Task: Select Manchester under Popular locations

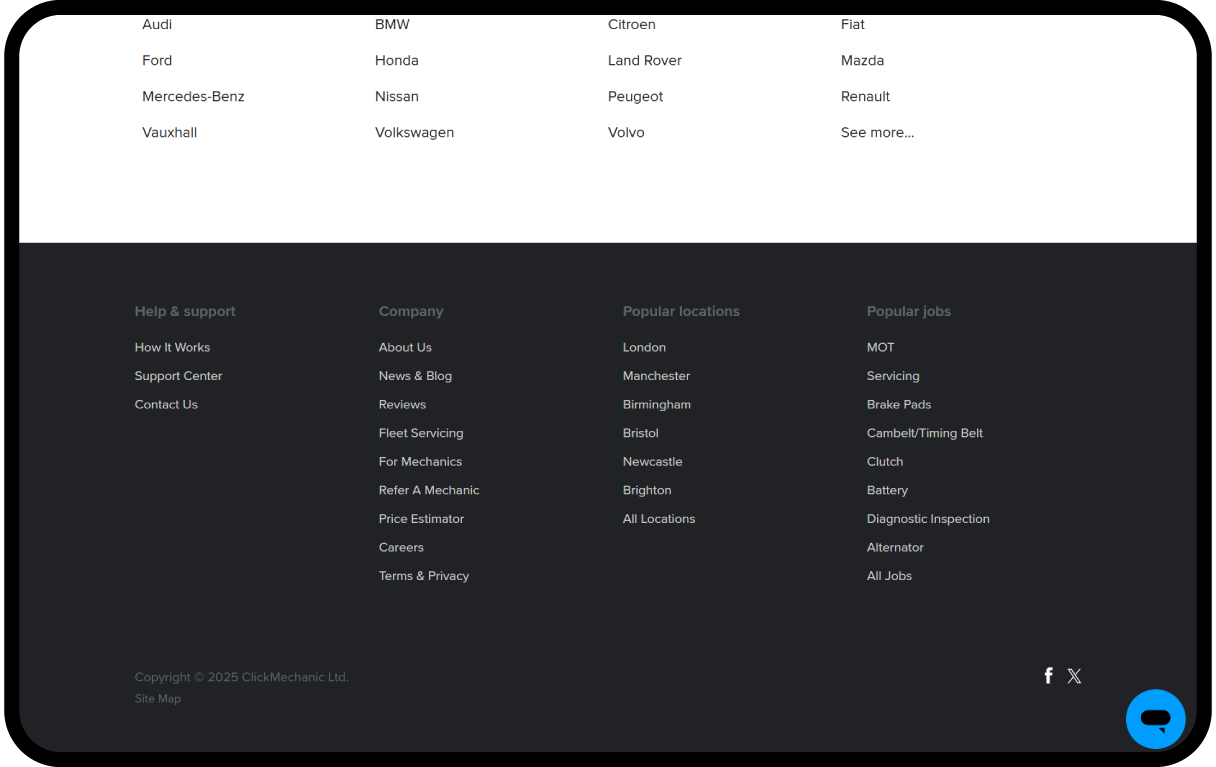Action: (x=656, y=376)
